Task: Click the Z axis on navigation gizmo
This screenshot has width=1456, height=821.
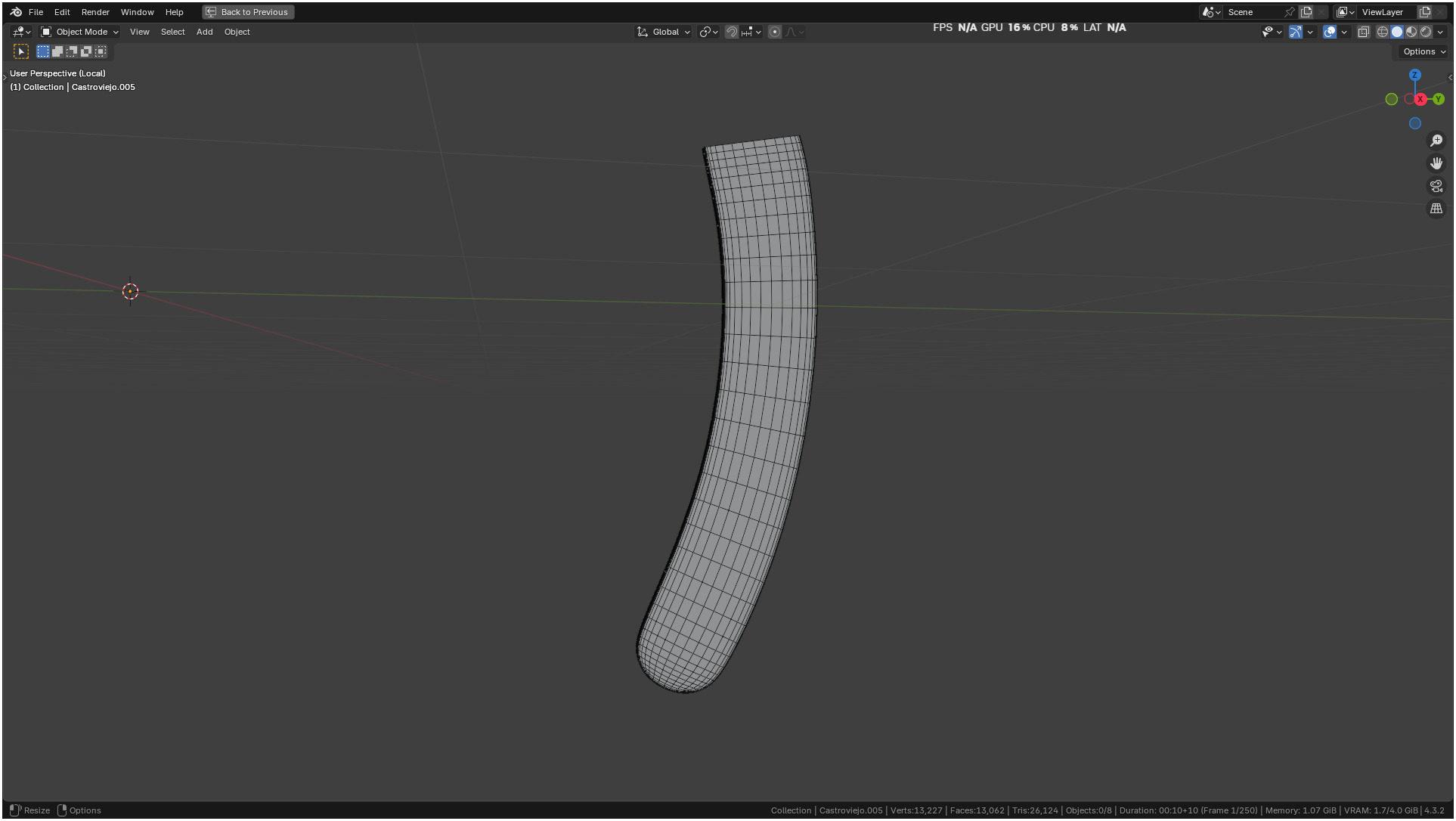Action: coord(1415,75)
